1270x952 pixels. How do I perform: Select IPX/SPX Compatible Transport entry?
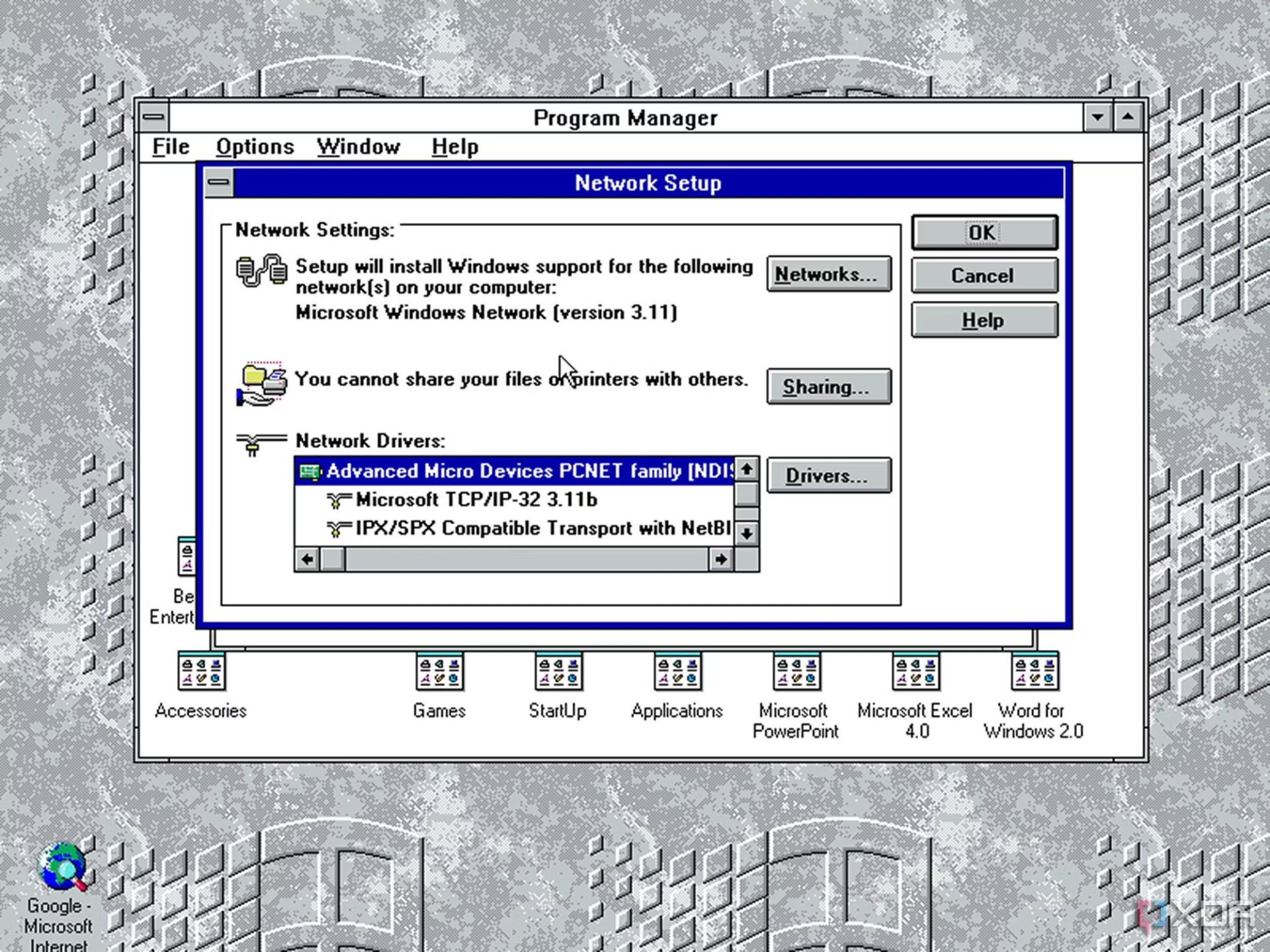(515, 528)
